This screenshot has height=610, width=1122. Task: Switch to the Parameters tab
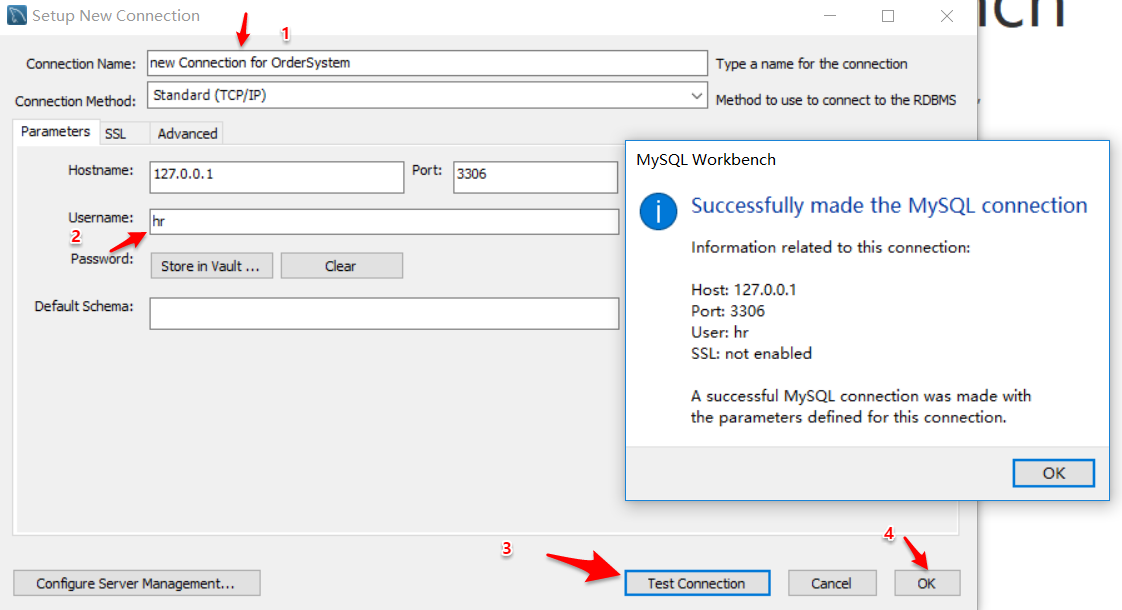click(x=55, y=132)
